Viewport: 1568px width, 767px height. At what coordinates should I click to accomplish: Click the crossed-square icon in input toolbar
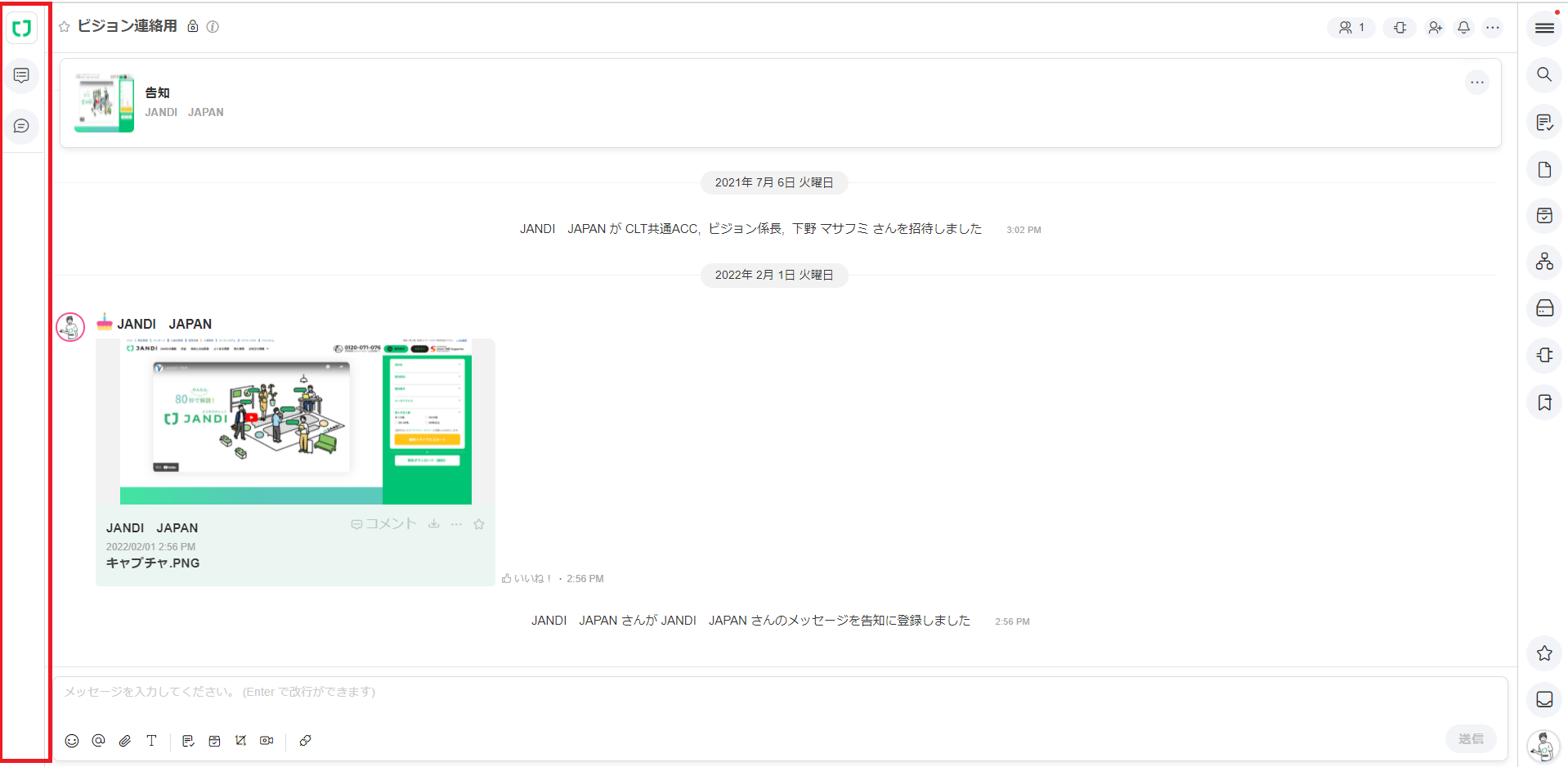[x=240, y=741]
